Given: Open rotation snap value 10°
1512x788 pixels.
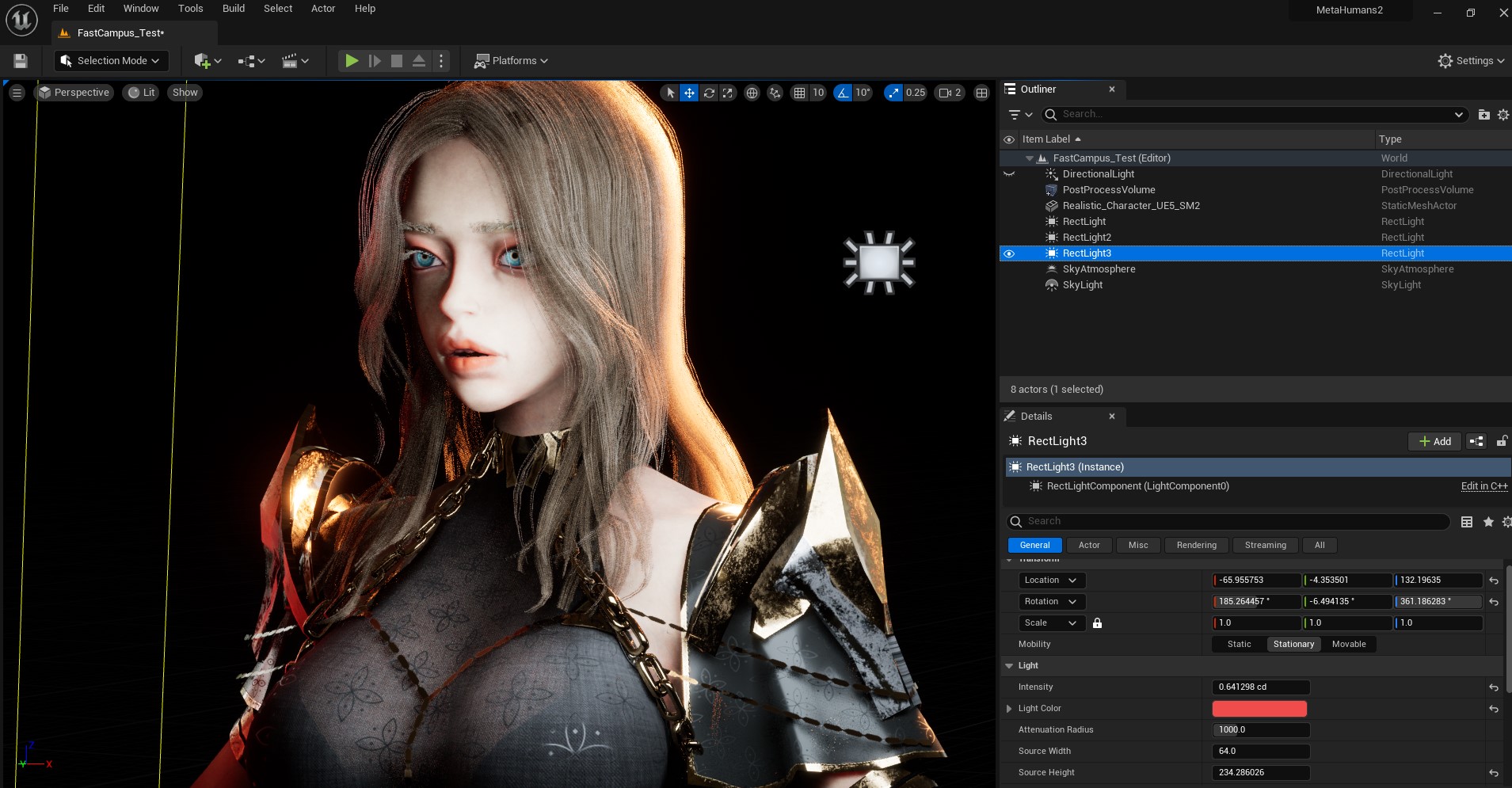Looking at the screenshot, I should 863,93.
